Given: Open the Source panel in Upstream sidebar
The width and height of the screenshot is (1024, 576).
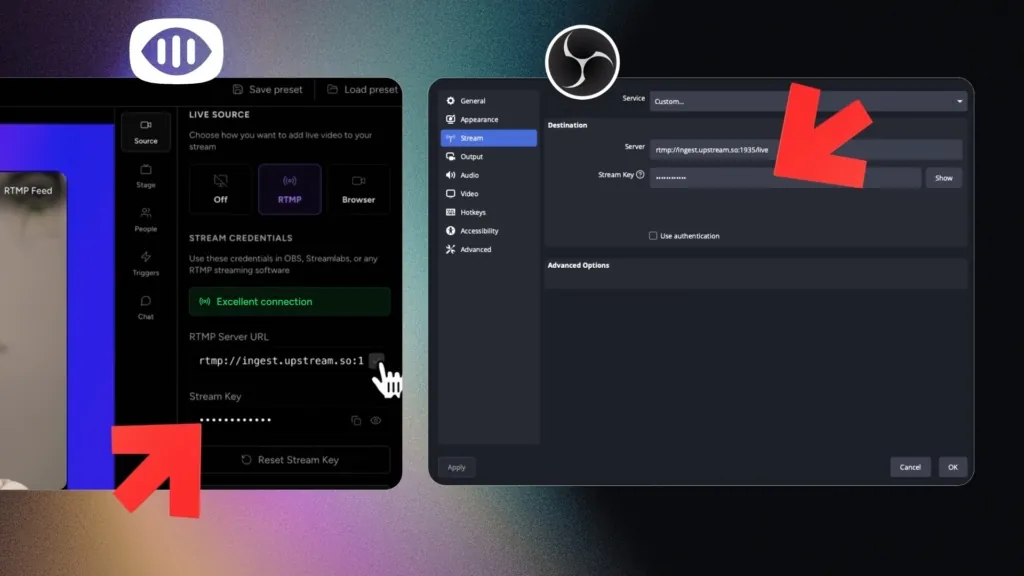Looking at the screenshot, I should 146,132.
